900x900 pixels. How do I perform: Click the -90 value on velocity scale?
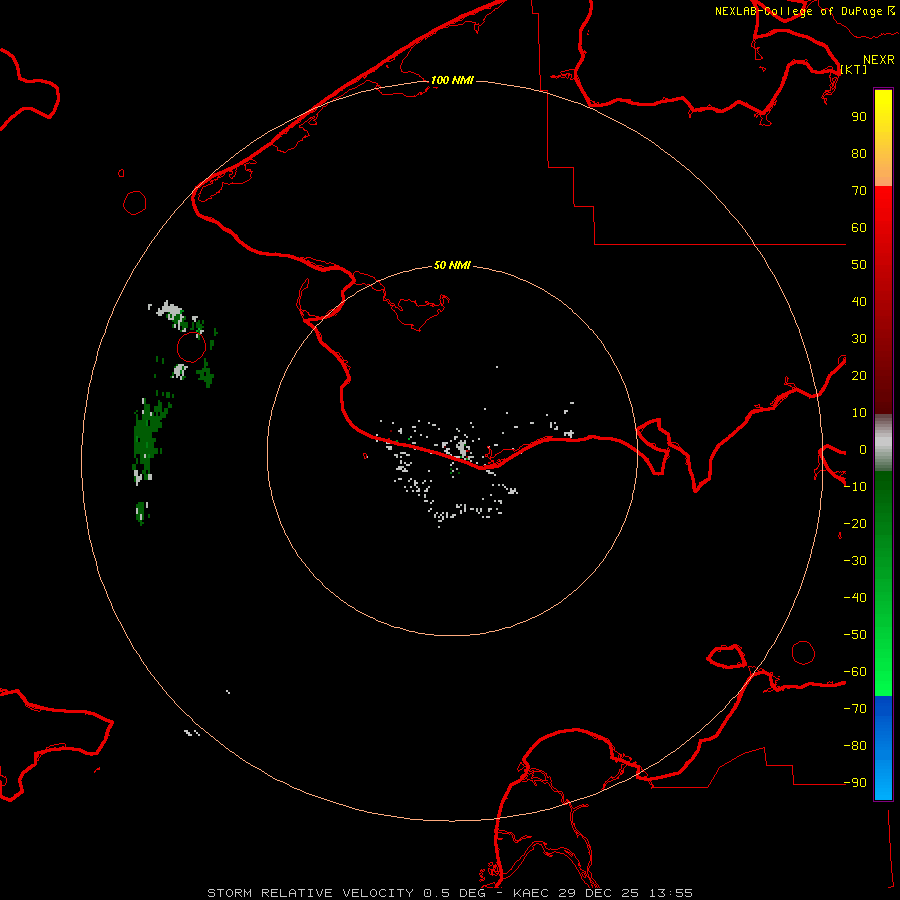855,782
